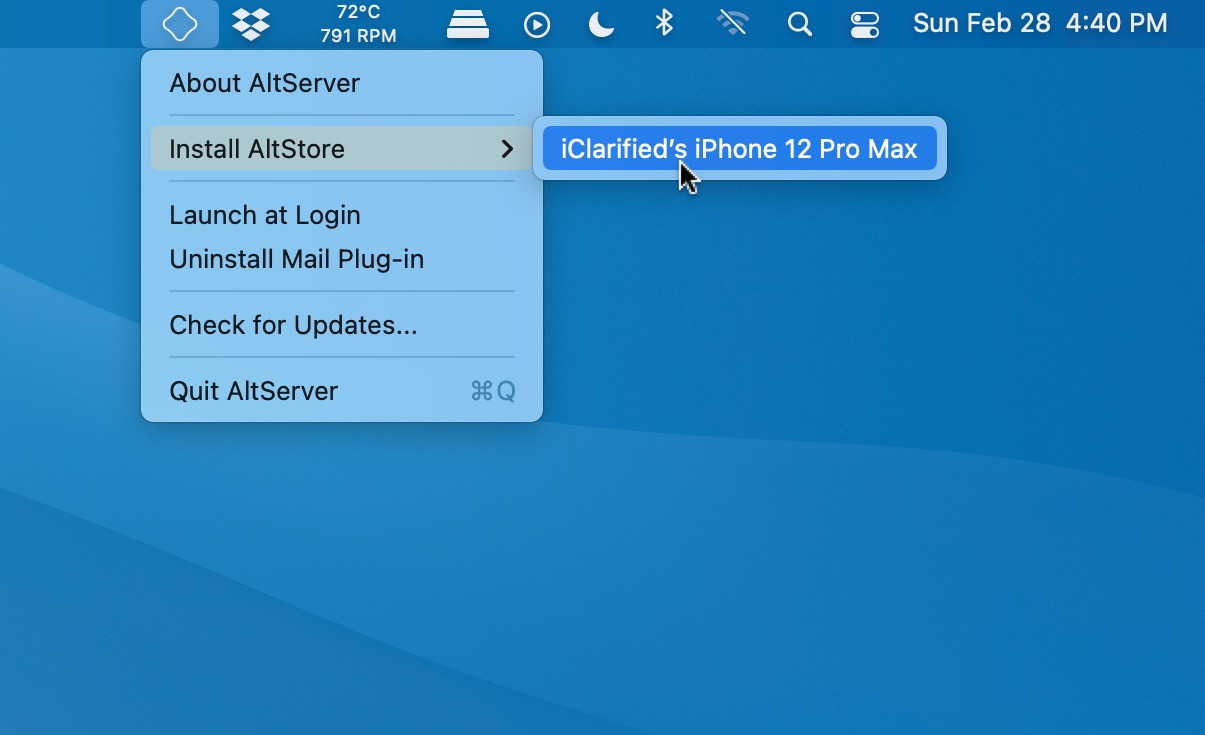
Task: Toggle Launch at Login
Action: (342, 215)
